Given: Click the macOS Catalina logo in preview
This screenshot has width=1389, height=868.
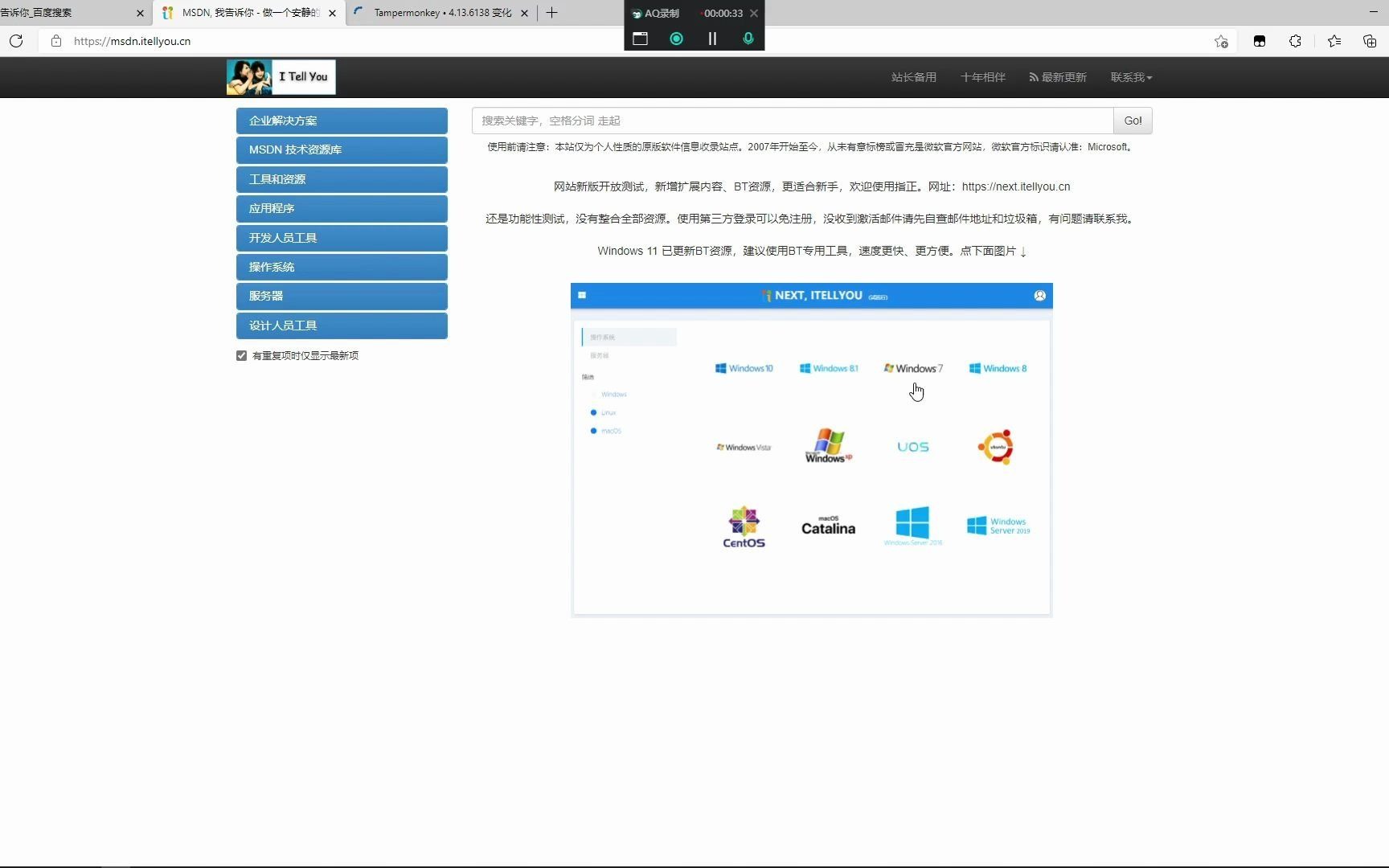Looking at the screenshot, I should click(828, 526).
